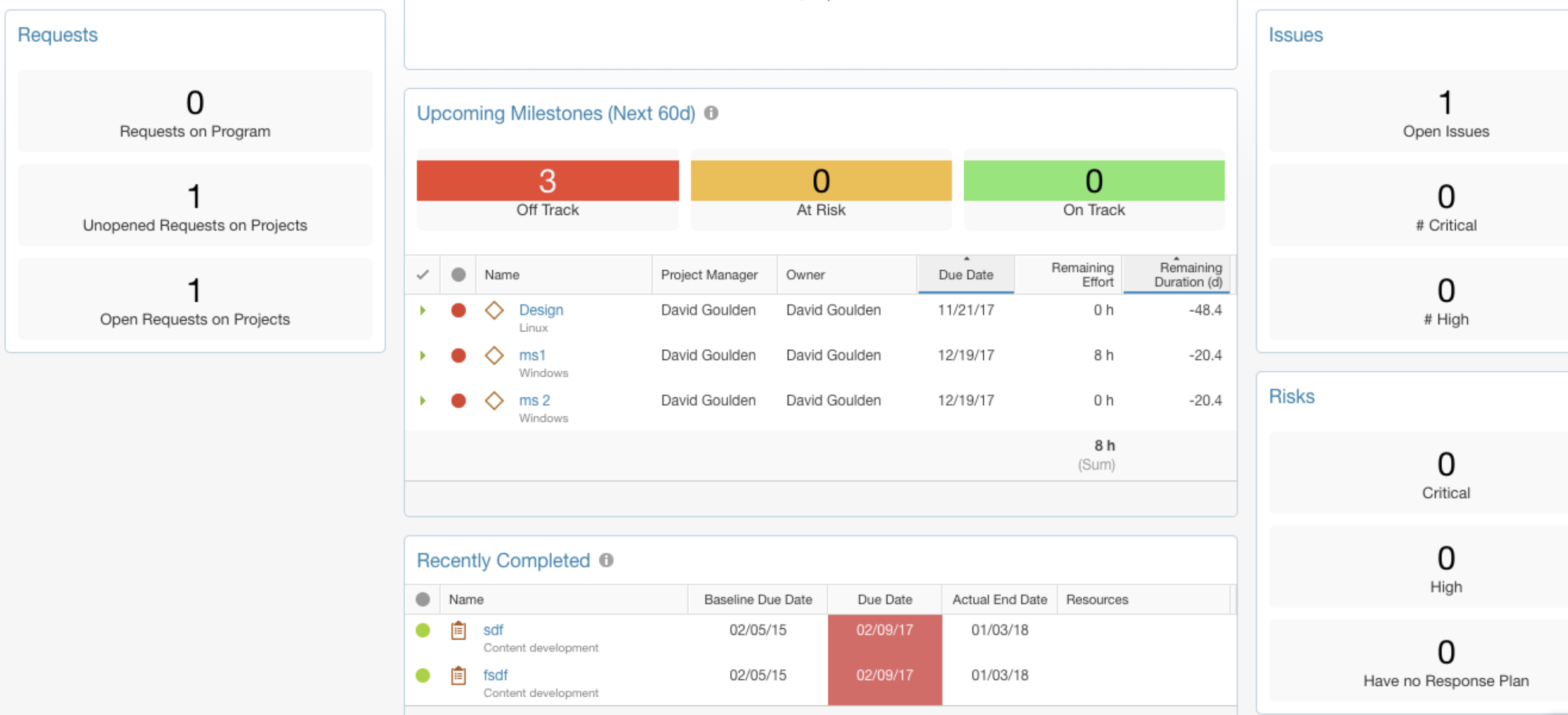
Task: Open the fsdf task link
Action: pyautogui.click(x=495, y=675)
